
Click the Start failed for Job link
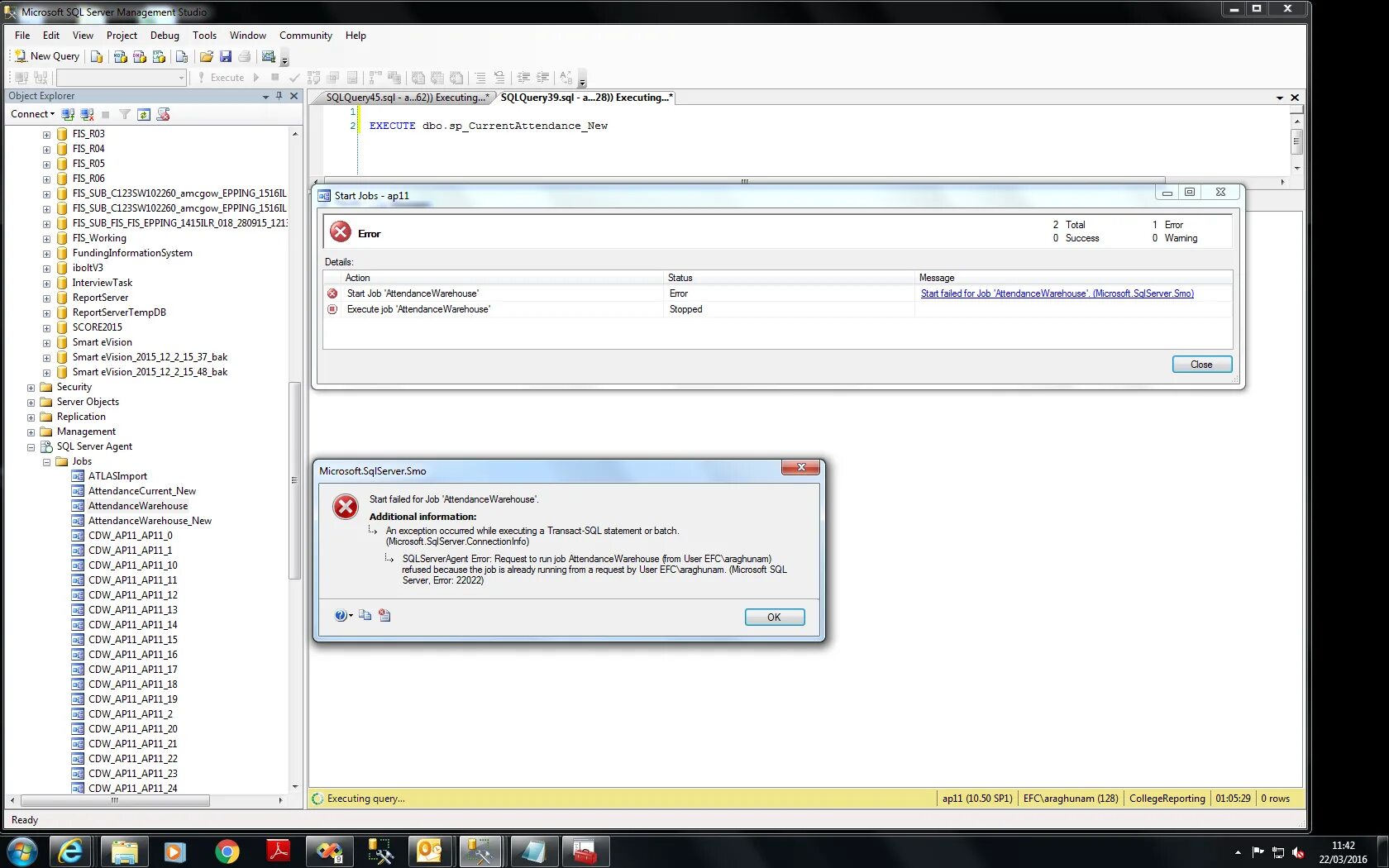(x=1057, y=293)
